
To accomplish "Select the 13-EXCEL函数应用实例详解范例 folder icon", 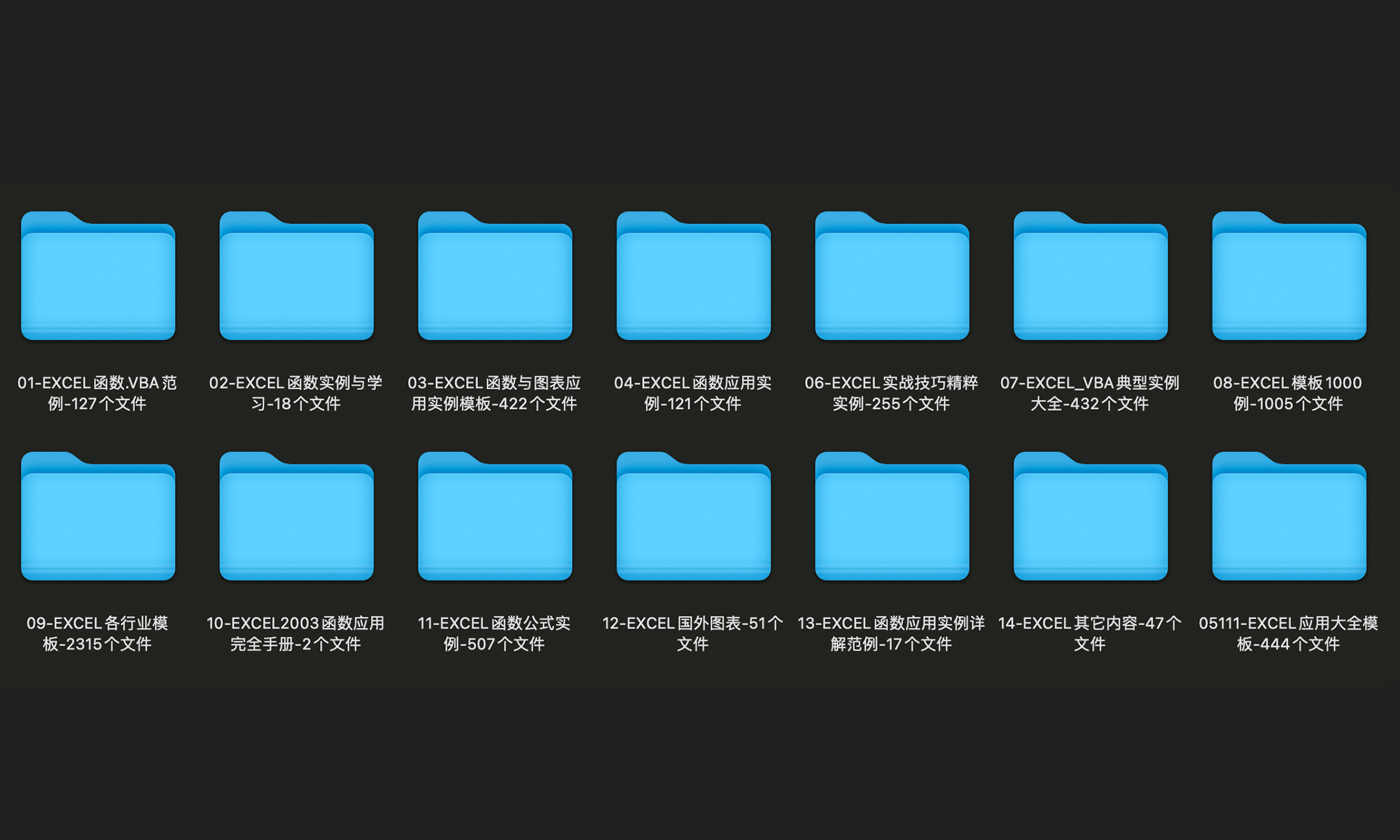I will pyautogui.click(x=892, y=516).
